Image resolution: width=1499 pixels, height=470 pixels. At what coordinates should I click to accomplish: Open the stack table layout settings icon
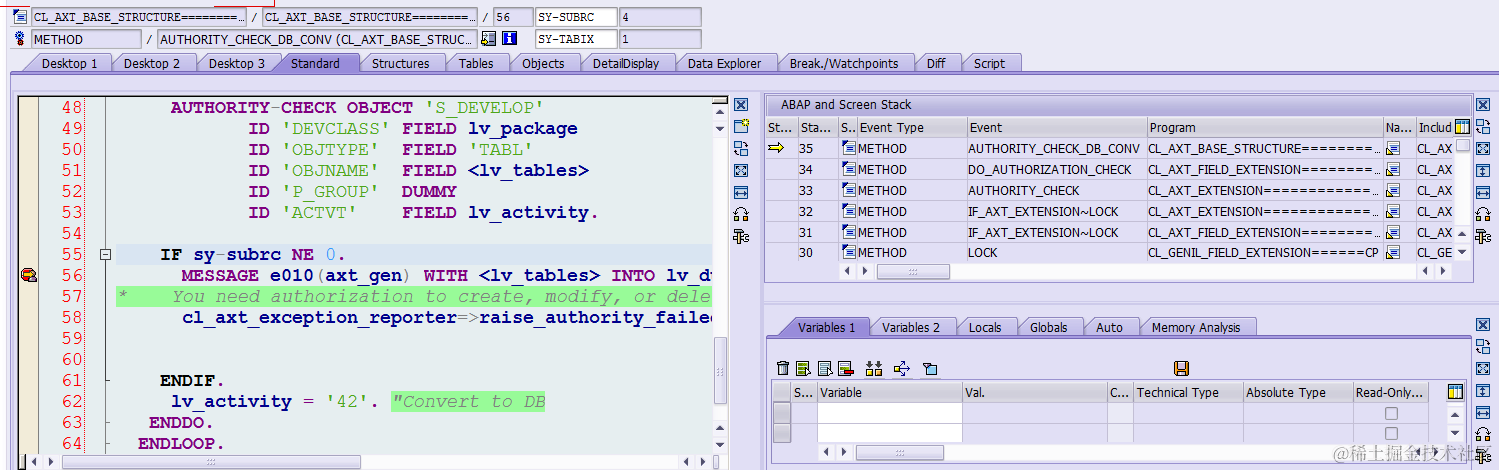1463,127
